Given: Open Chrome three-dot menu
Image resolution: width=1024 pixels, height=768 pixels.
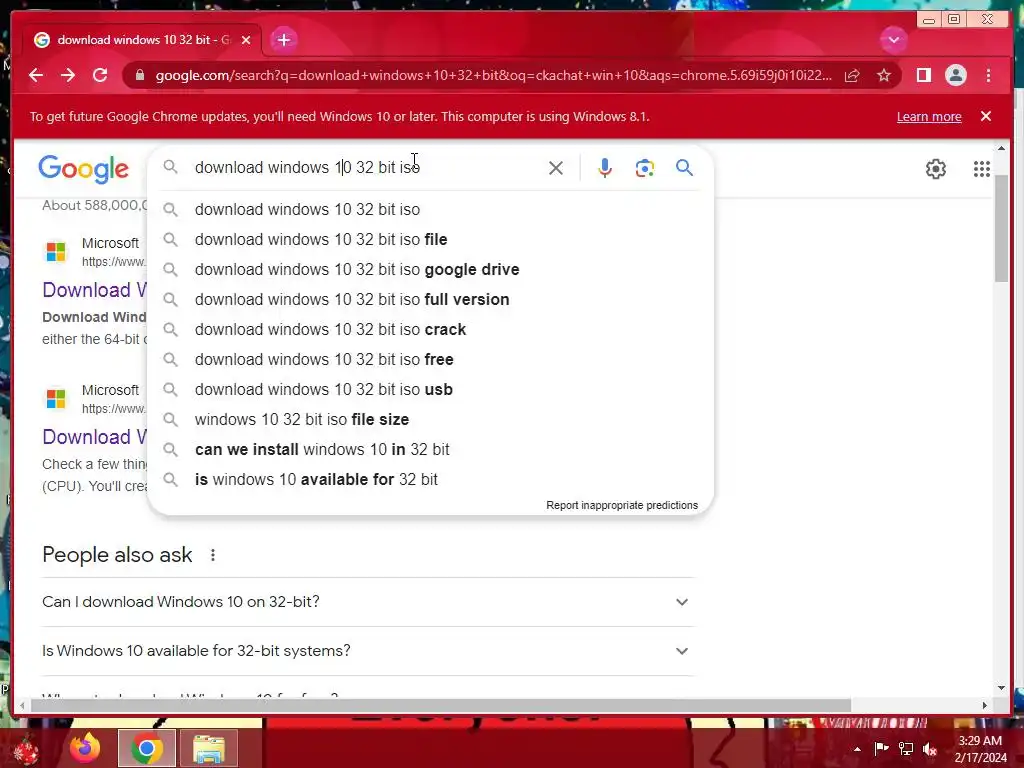Looking at the screenshot, I should pos(988,75).
